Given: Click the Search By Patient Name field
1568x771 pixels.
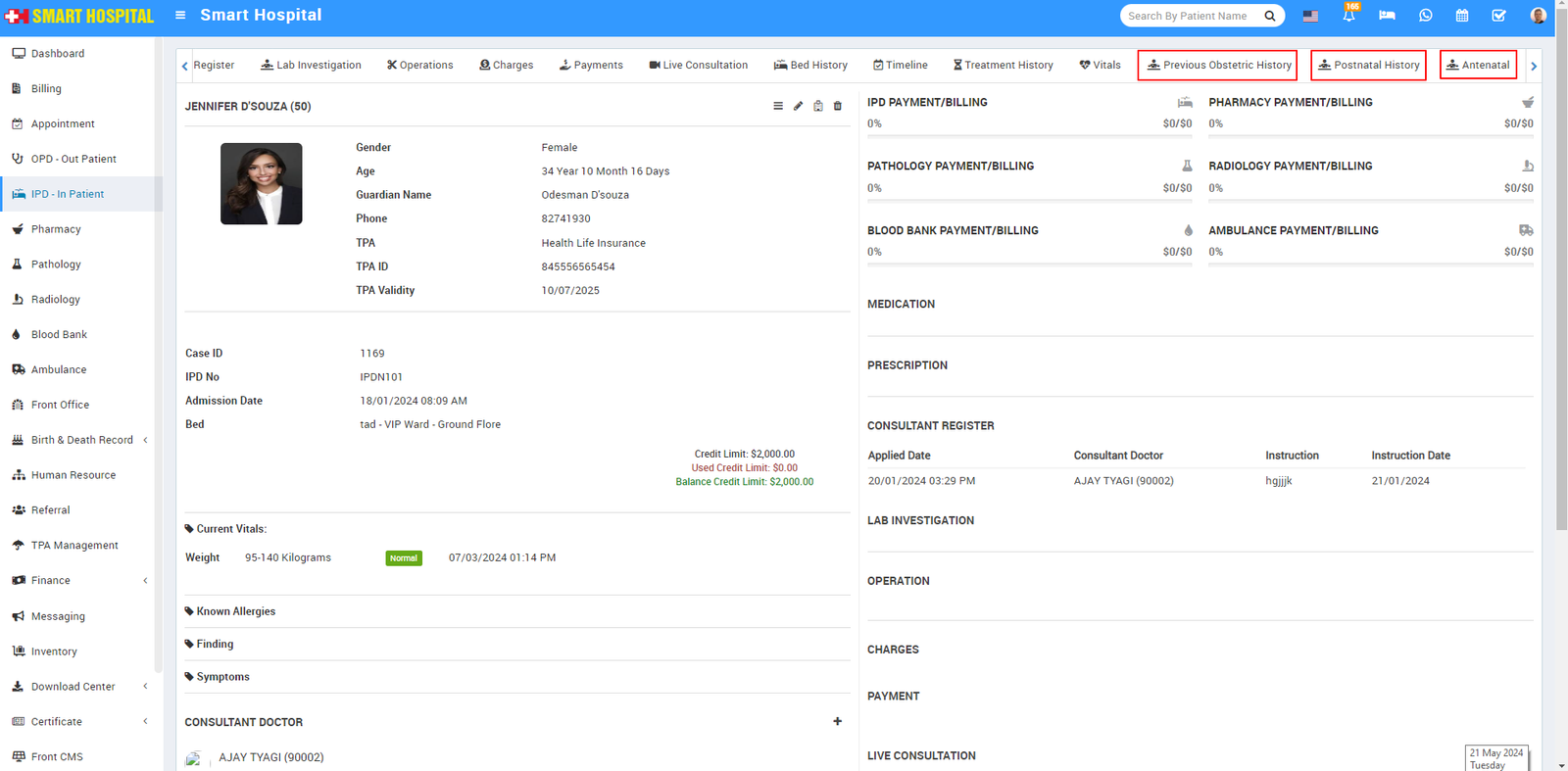Looking at the screenshot, I should [x=1191, y=16].
